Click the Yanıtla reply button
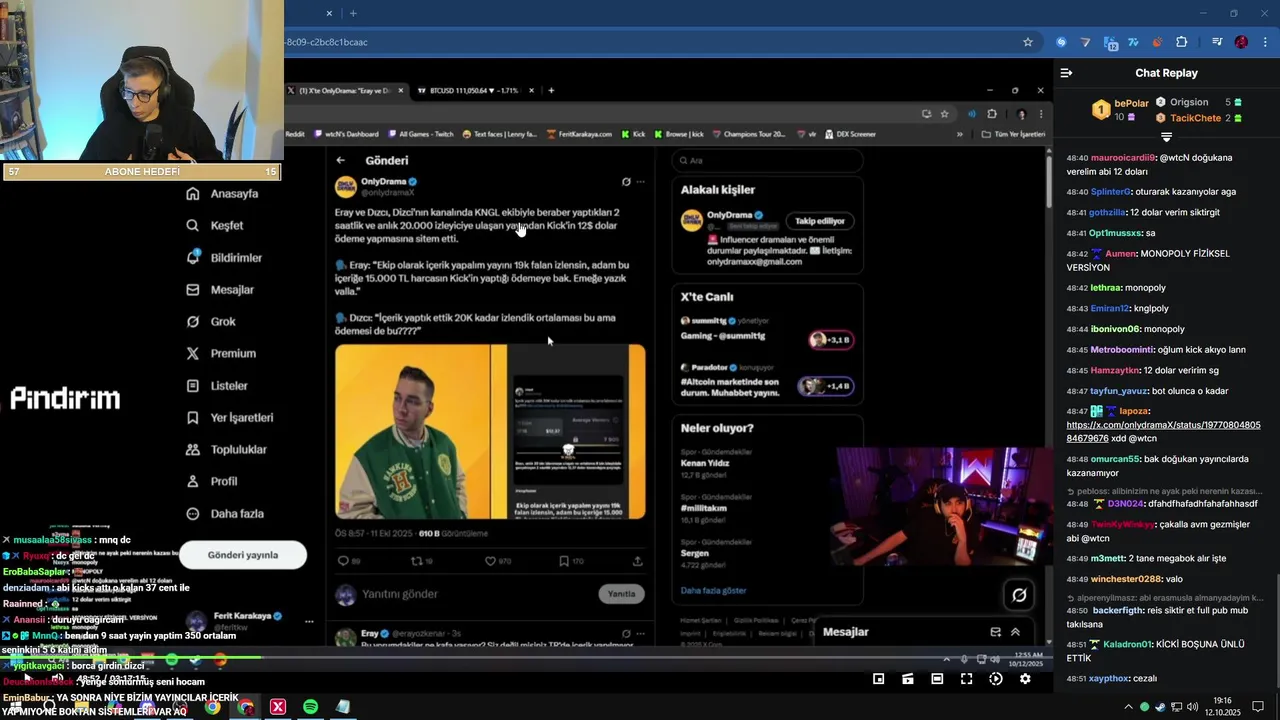 [621, 594]
